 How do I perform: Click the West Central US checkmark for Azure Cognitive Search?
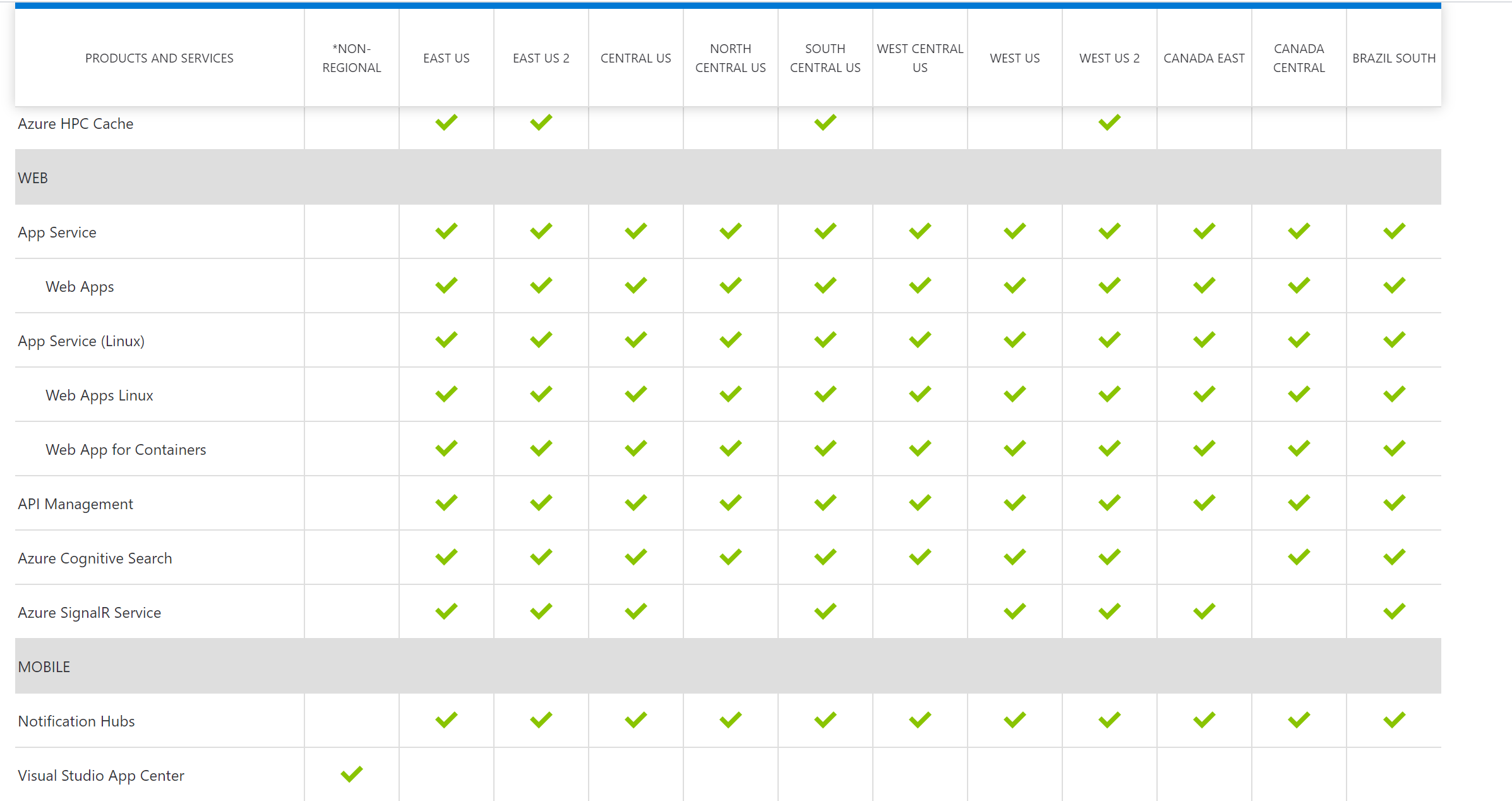point(920,557)
